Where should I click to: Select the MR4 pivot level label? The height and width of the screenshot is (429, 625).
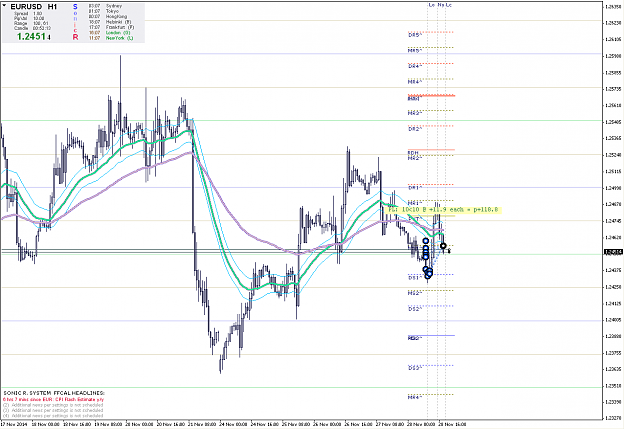click(x=415, y=82)
